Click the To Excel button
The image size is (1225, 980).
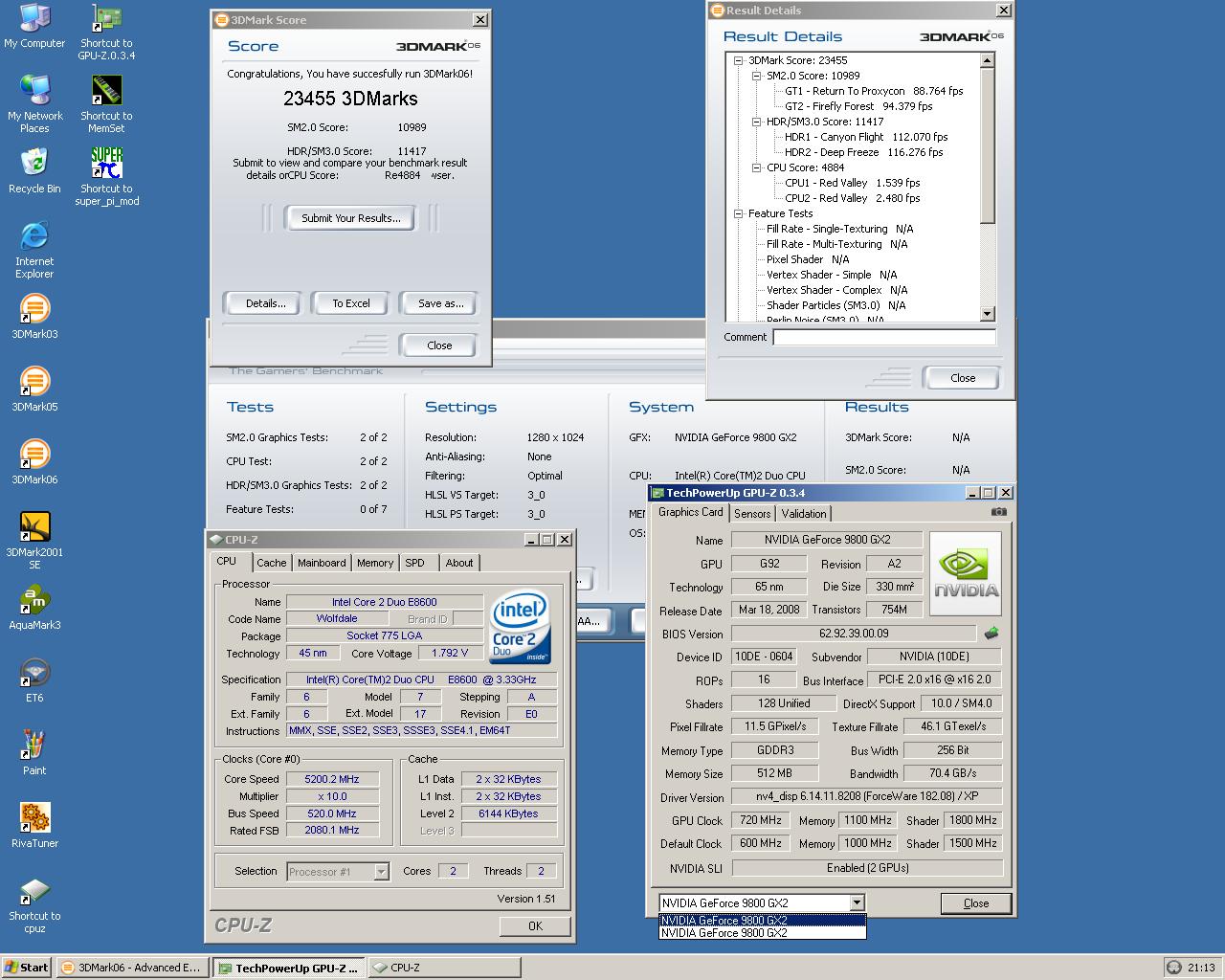(x=351, y=303)
